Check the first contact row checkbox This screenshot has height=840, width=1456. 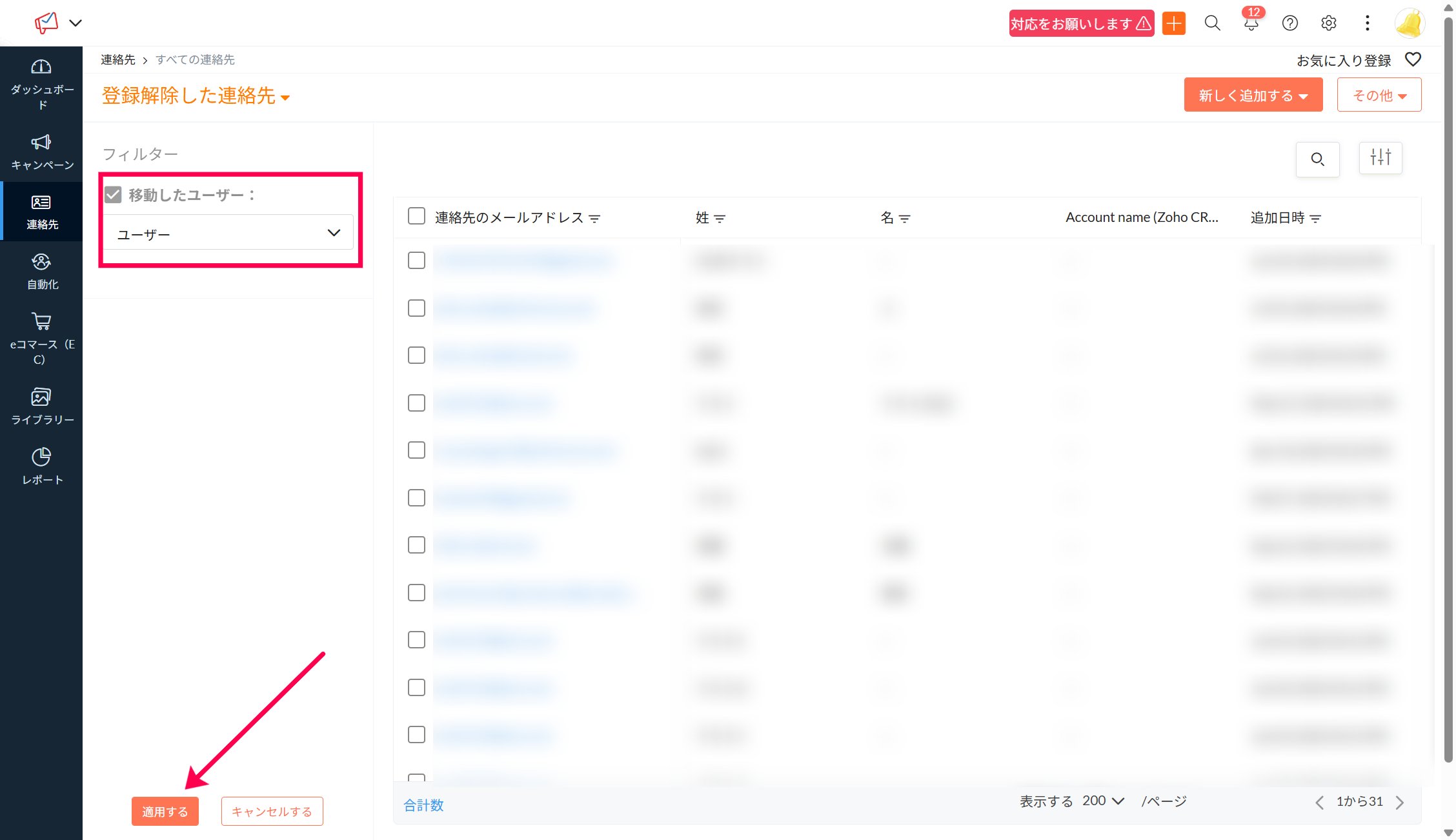click(x=416, y=261)
